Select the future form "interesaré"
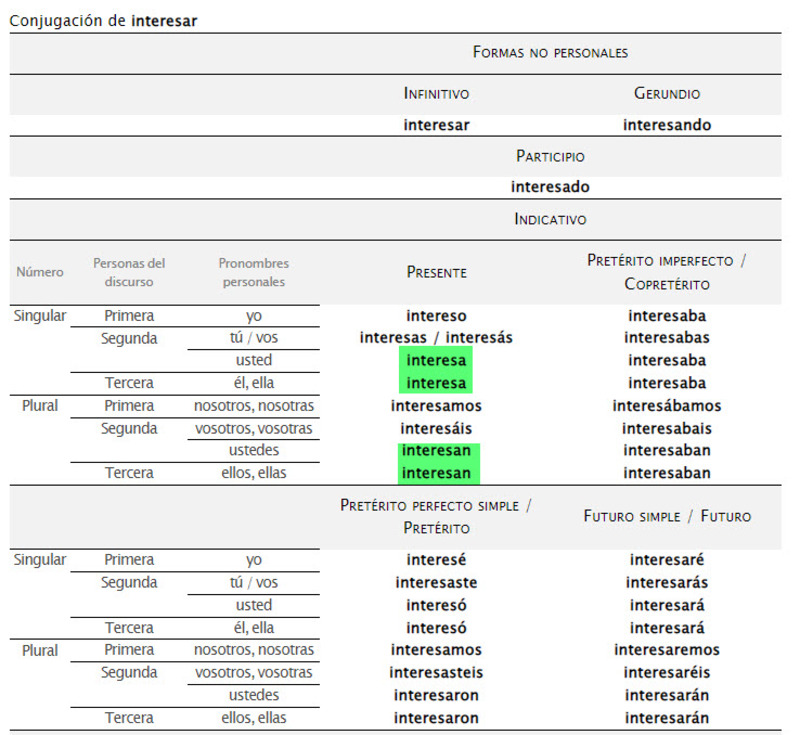This screenshot has width=800, height=735. [x=667, y=560]
